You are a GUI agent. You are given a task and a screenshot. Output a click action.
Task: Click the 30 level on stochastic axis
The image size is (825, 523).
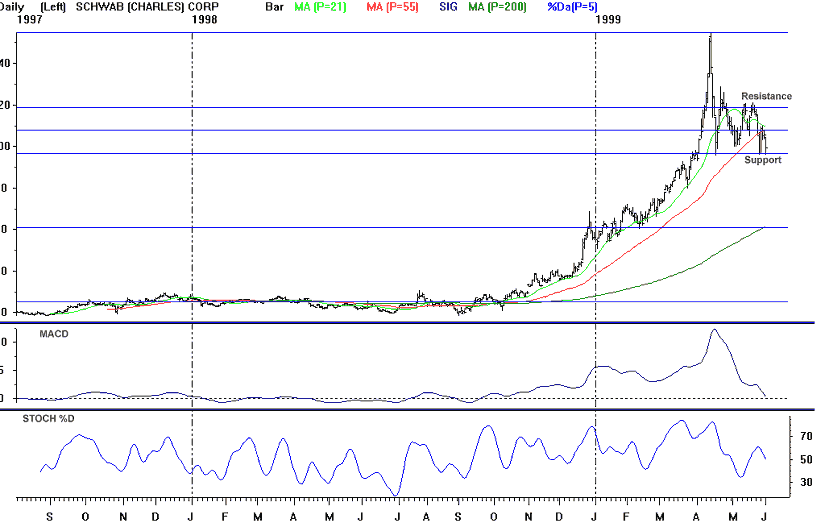806,482
